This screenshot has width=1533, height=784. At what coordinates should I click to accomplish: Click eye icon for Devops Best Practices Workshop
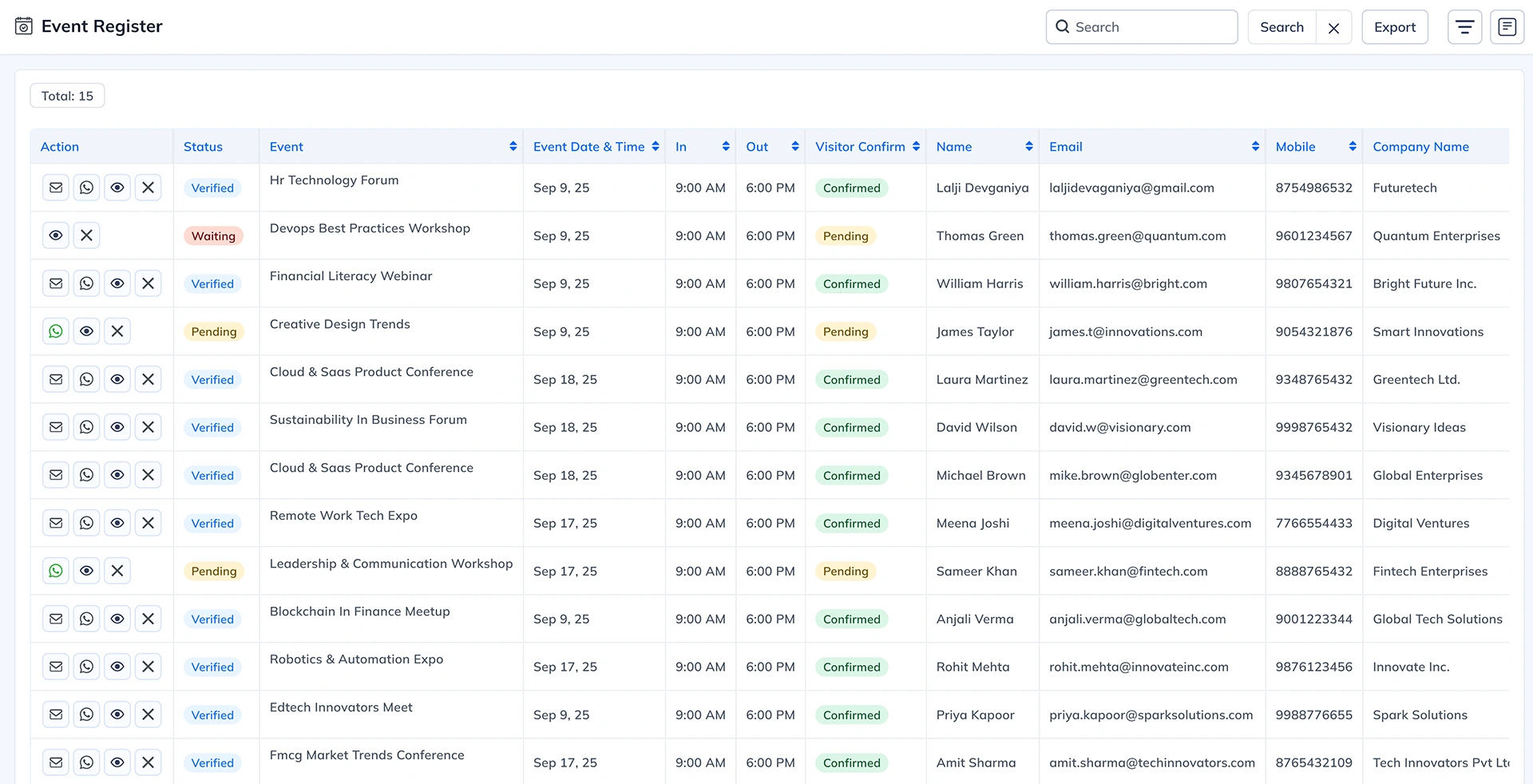click(x=56, y=236)
